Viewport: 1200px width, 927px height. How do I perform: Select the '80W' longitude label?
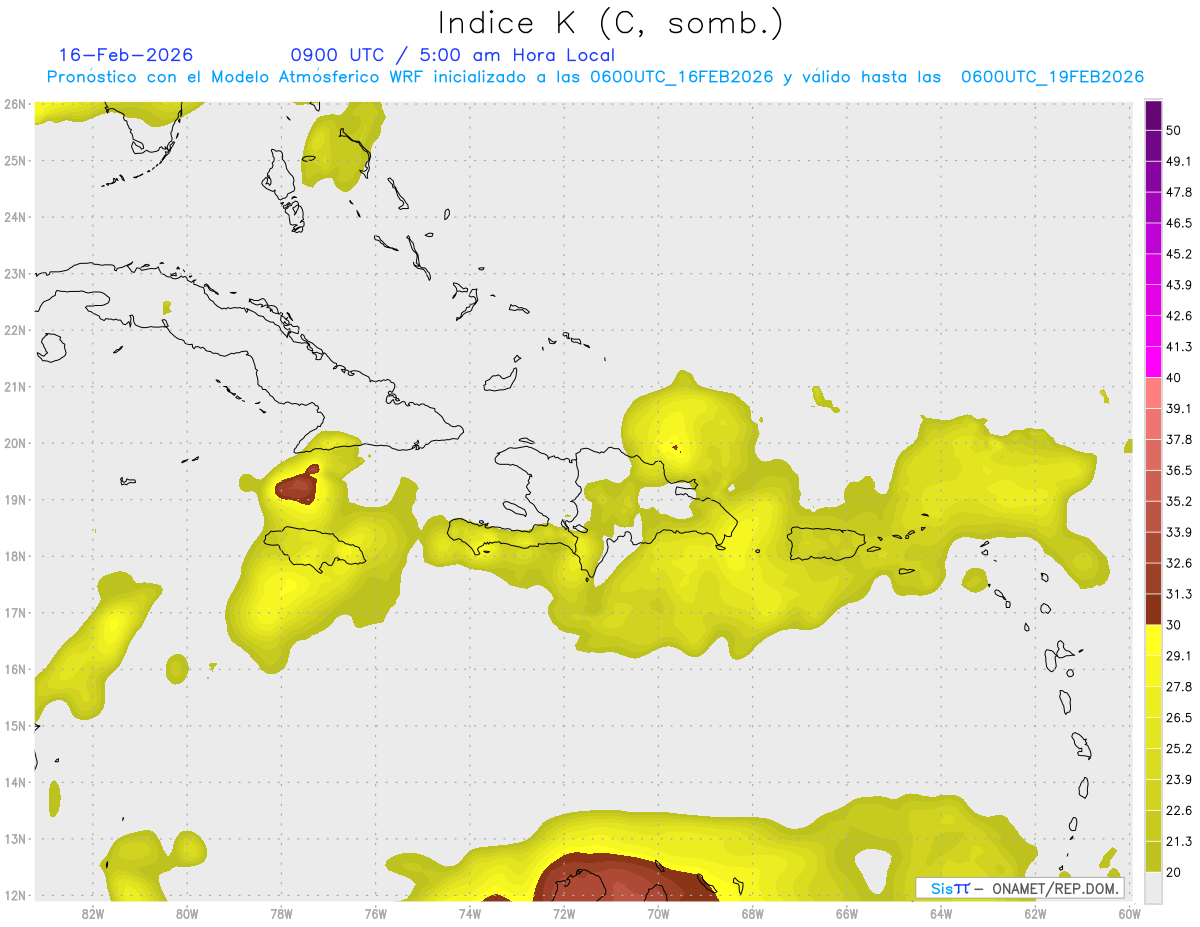(186, 913)
